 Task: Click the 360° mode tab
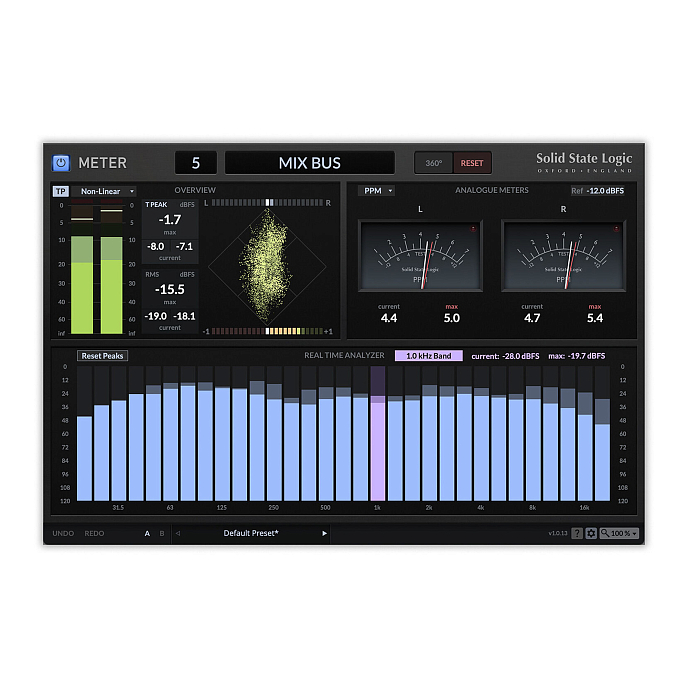point(434,163)
